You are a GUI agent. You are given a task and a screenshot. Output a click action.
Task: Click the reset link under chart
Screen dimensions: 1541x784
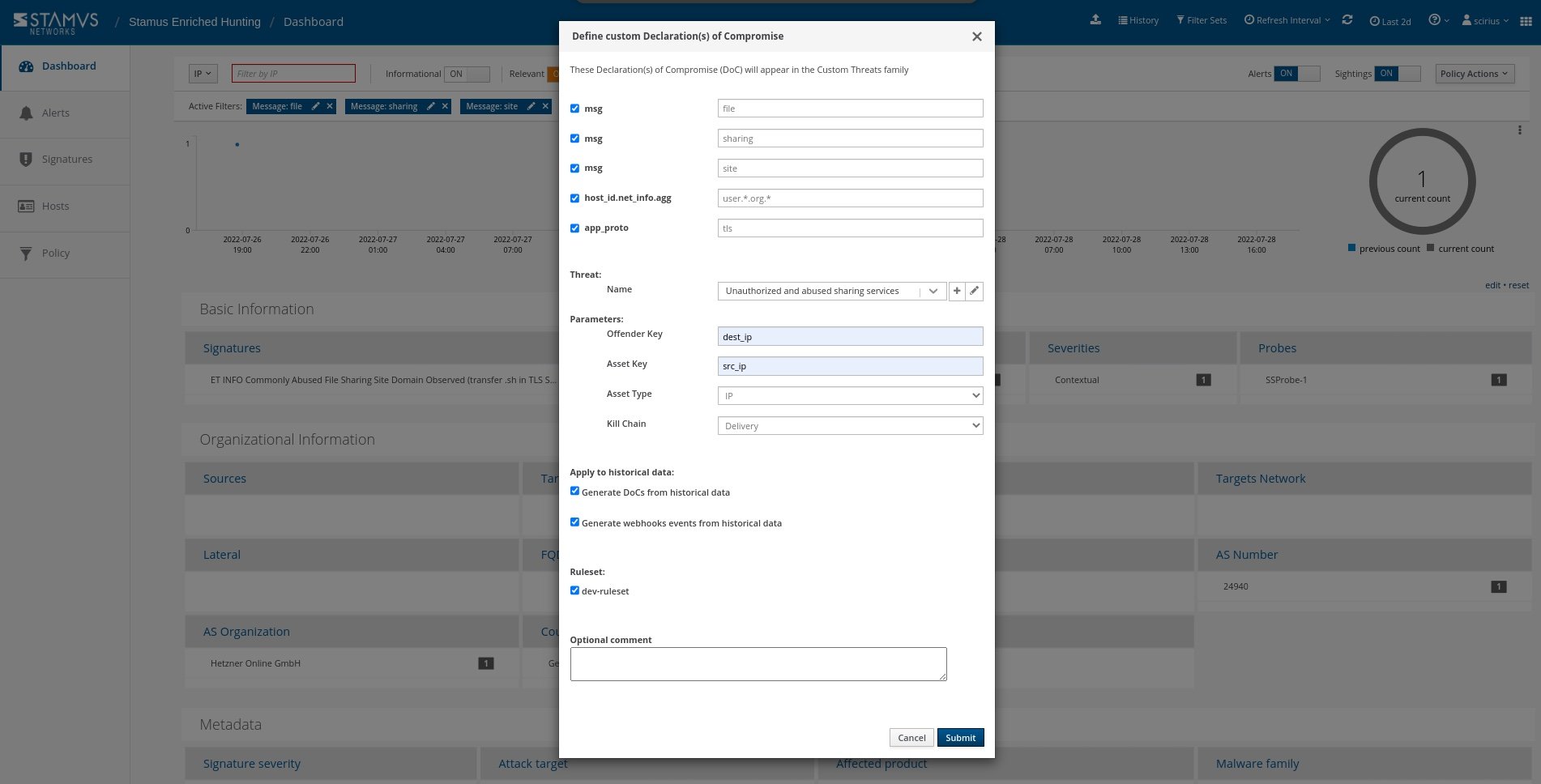click(1518, 285)
